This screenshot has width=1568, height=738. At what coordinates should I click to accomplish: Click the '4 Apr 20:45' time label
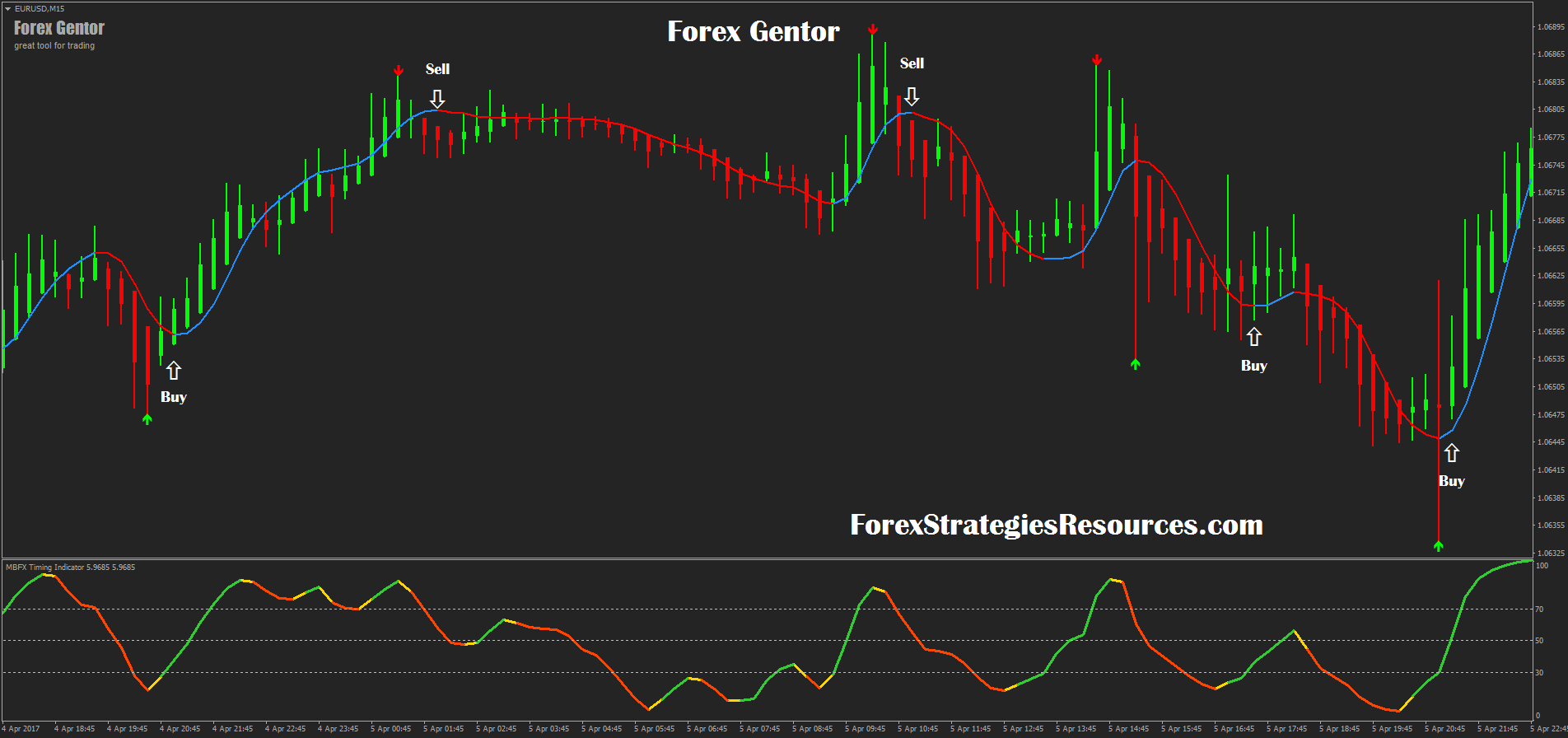pyautogui.click(x=180, y=729)
